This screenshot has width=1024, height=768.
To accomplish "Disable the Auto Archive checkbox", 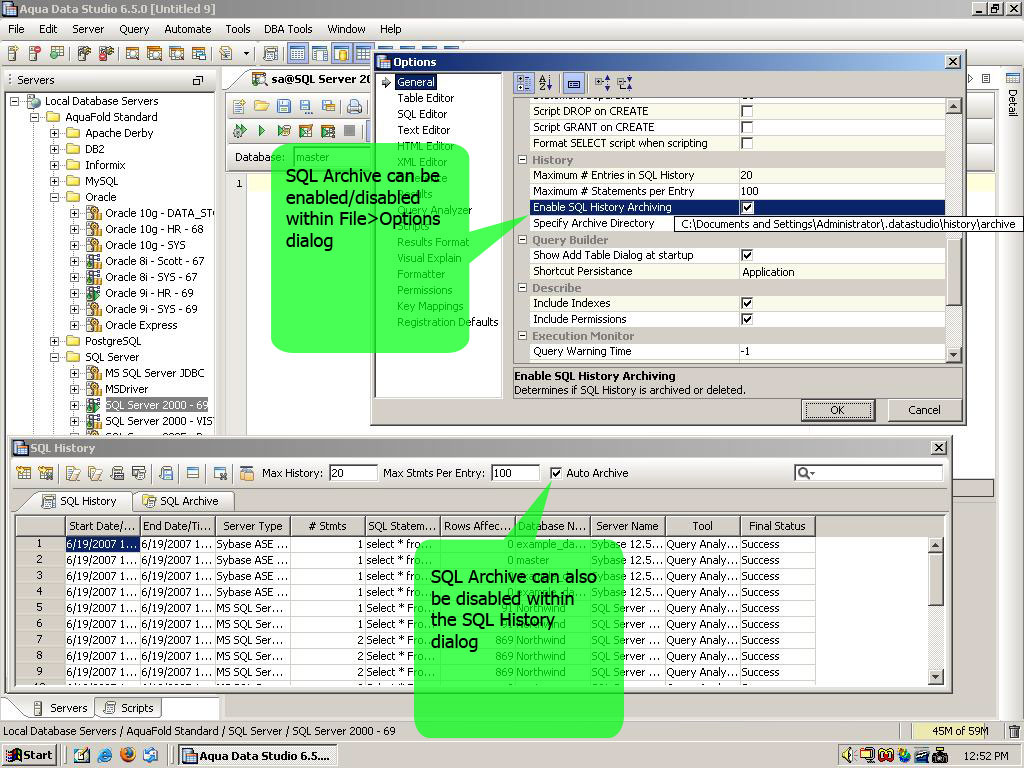I will [556, 473].
